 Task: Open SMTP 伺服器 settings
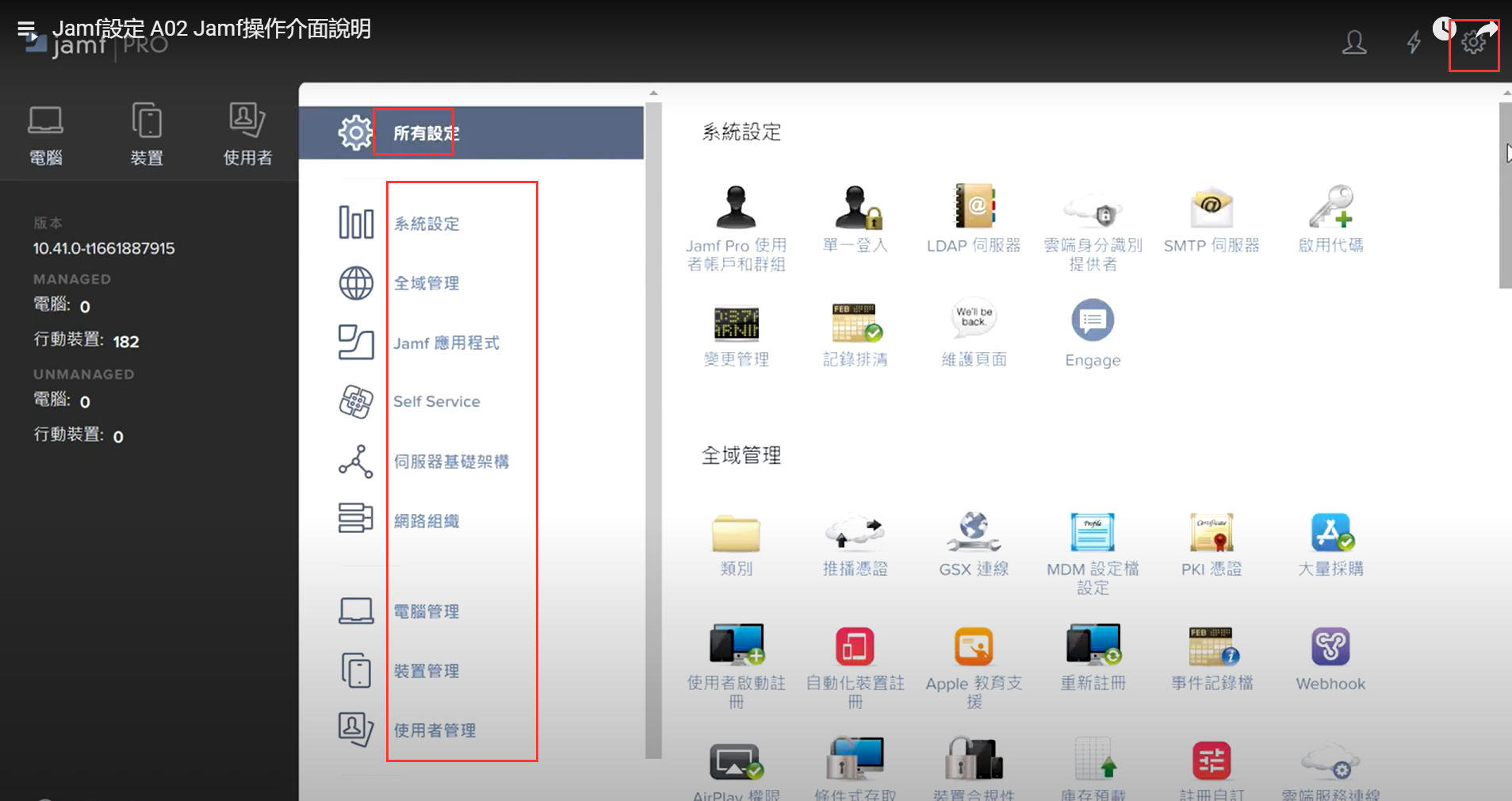[x=1212, y=219]
